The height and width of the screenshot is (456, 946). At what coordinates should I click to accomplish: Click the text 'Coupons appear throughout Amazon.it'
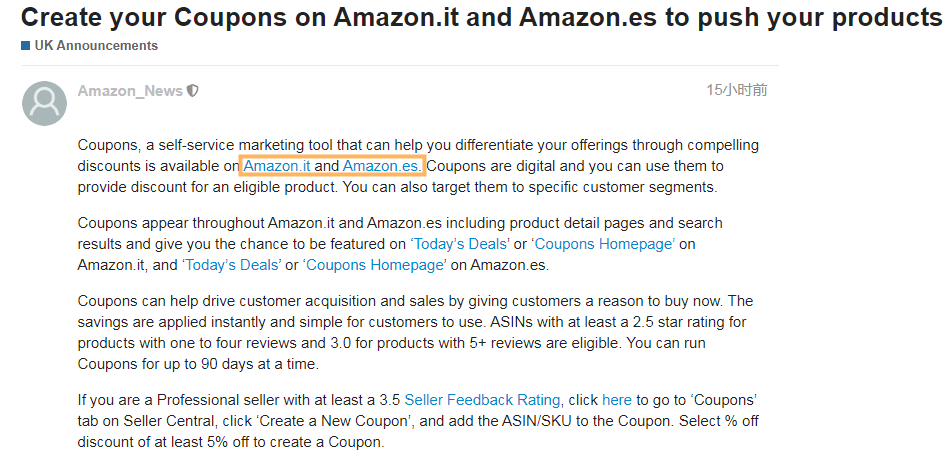pos(206,223)
